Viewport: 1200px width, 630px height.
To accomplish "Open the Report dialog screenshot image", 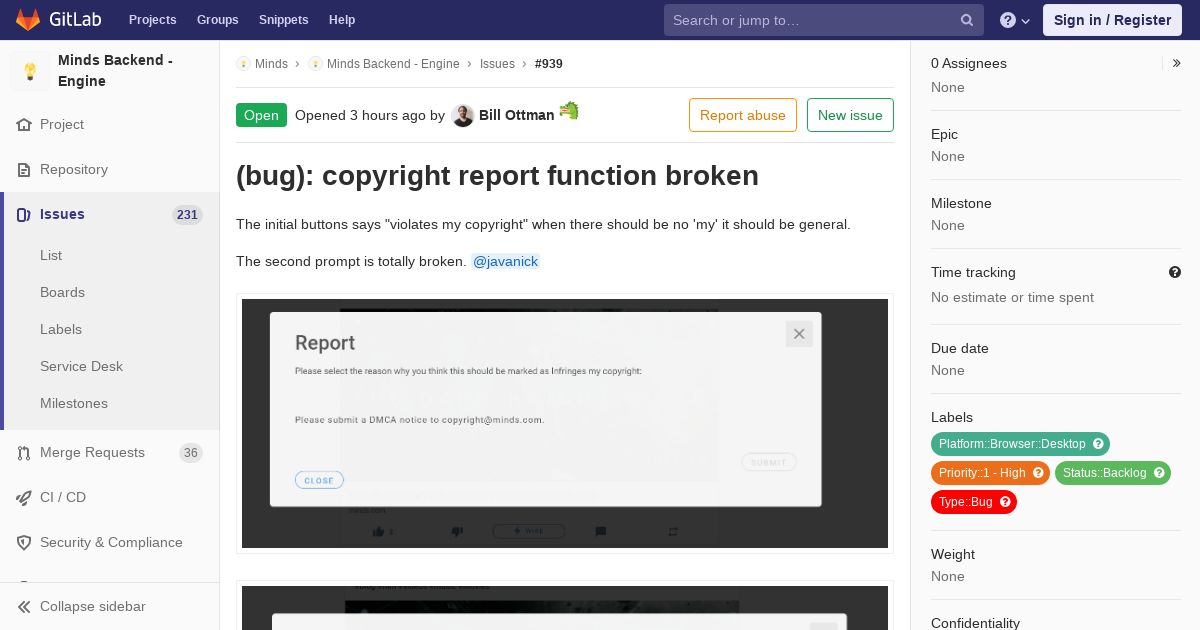I will coord(565,424).
